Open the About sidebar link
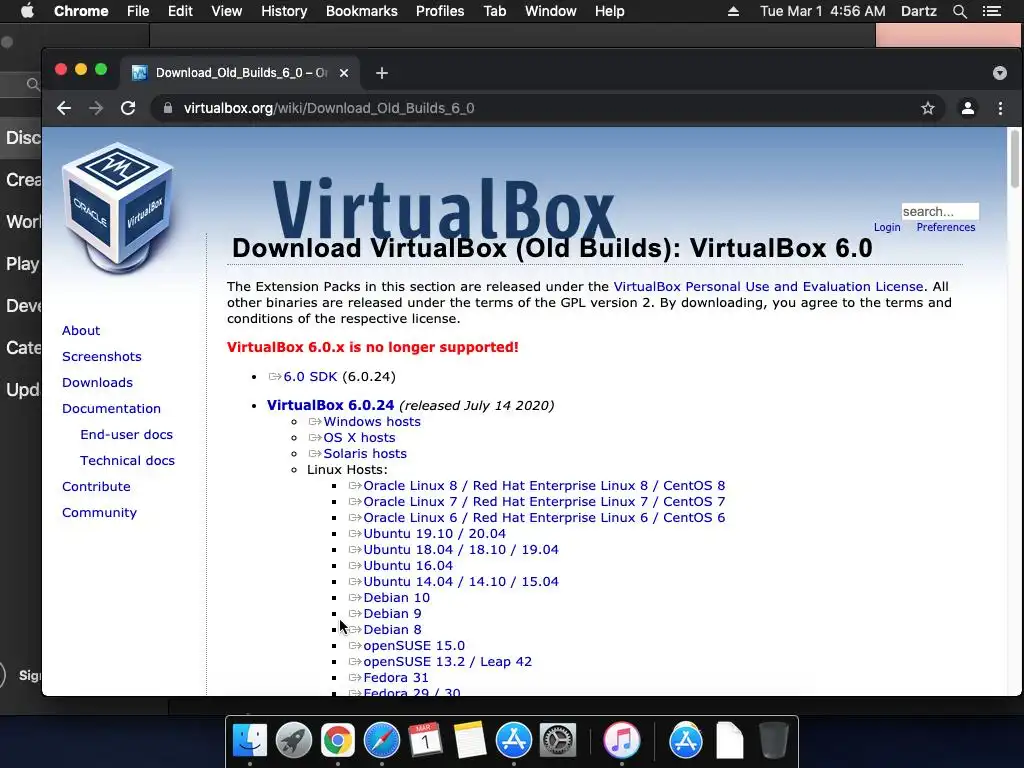The image size is (1024, 768). 81,330
